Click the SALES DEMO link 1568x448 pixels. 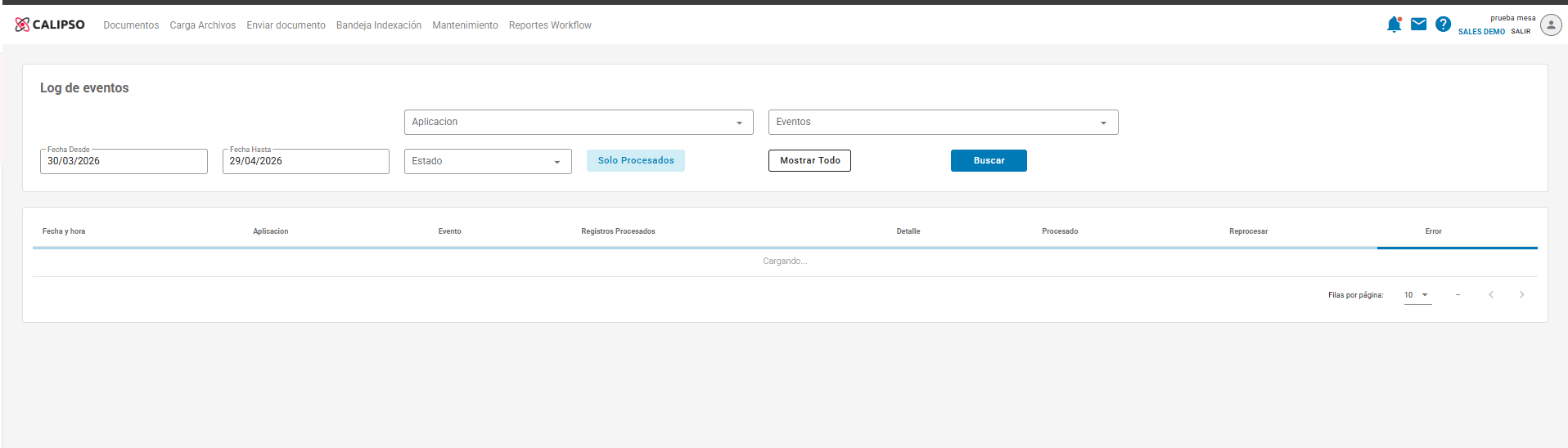point(1481,32)
